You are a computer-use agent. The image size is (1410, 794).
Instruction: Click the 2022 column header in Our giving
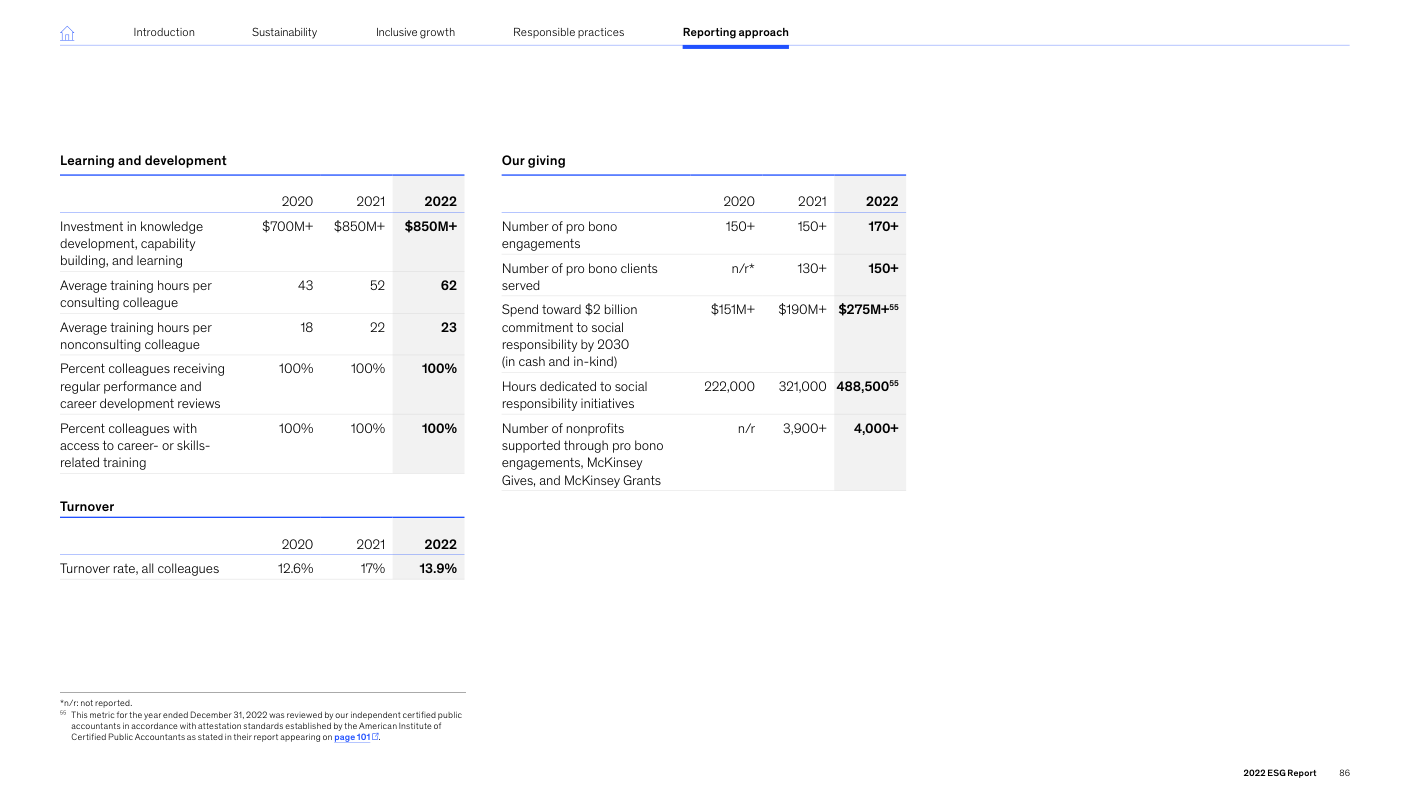tap(881, 201)
